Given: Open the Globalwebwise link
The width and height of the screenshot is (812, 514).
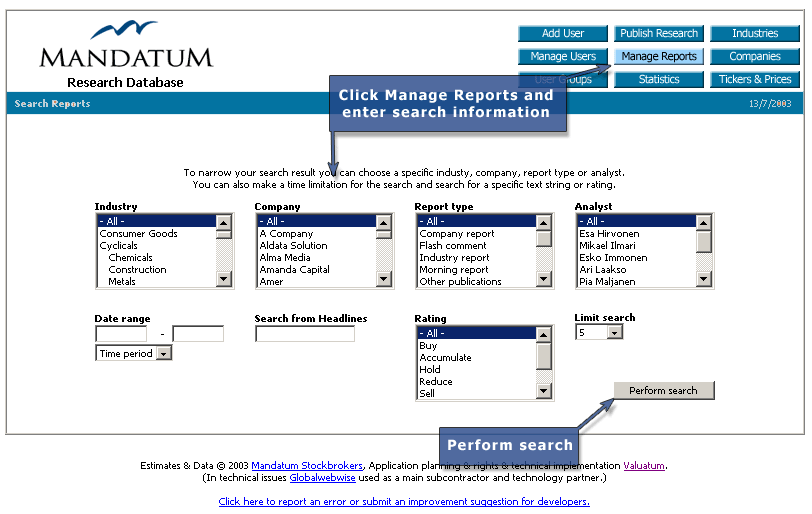Looking at the screenshot, I should (322, 477).
